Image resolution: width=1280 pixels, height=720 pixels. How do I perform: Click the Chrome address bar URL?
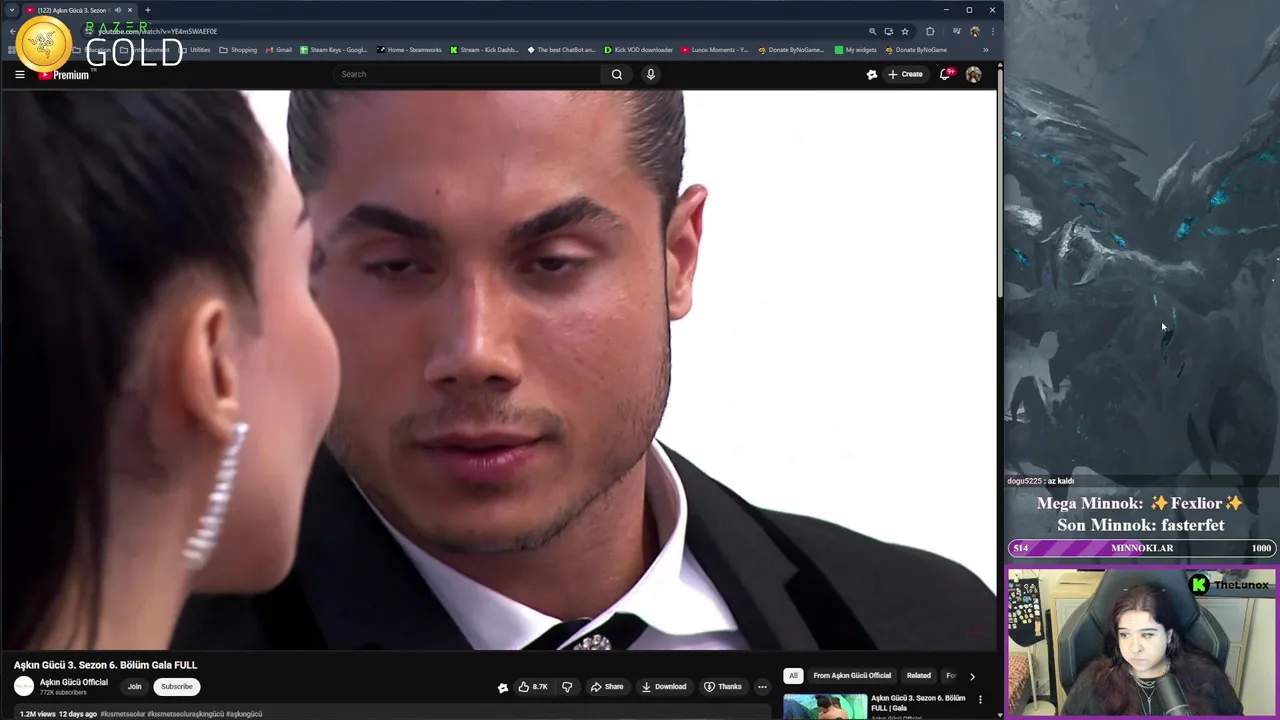[x=157, y=31]
